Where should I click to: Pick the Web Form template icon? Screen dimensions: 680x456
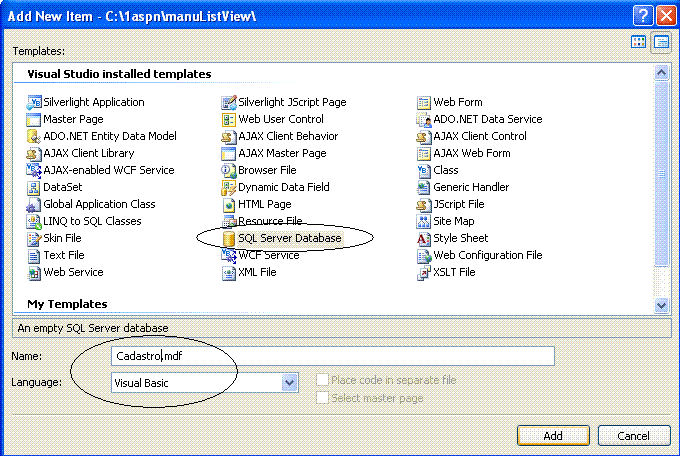coord(423,102)
